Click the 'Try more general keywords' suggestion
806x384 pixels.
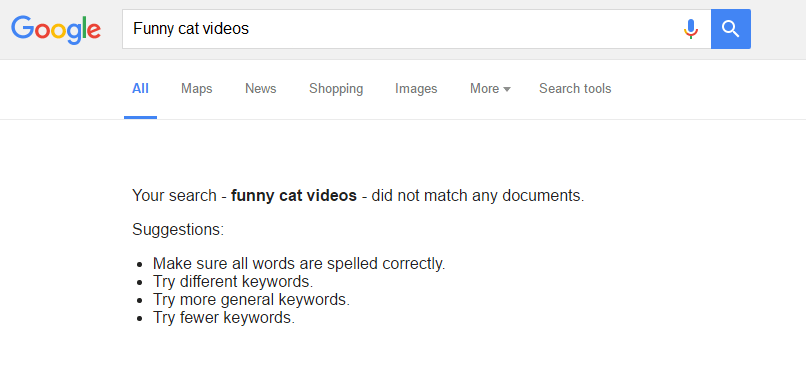(251, 300)
